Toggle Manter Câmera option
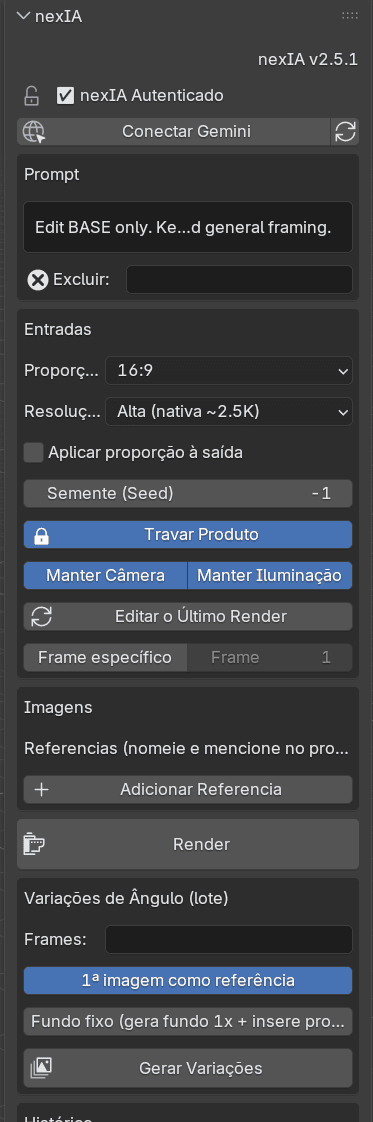Image resolution: width=373 pixels, height=1122 pixels. [x=105, y=575]
